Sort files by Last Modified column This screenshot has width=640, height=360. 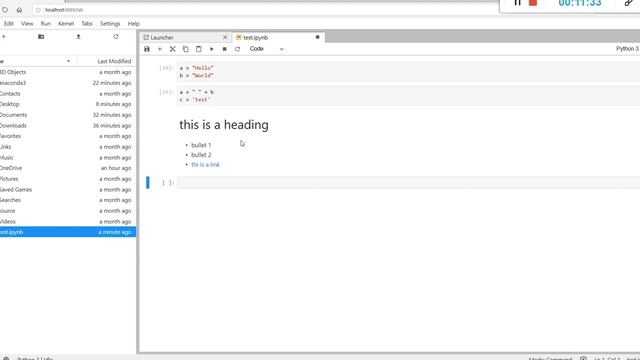pos(114,61)
